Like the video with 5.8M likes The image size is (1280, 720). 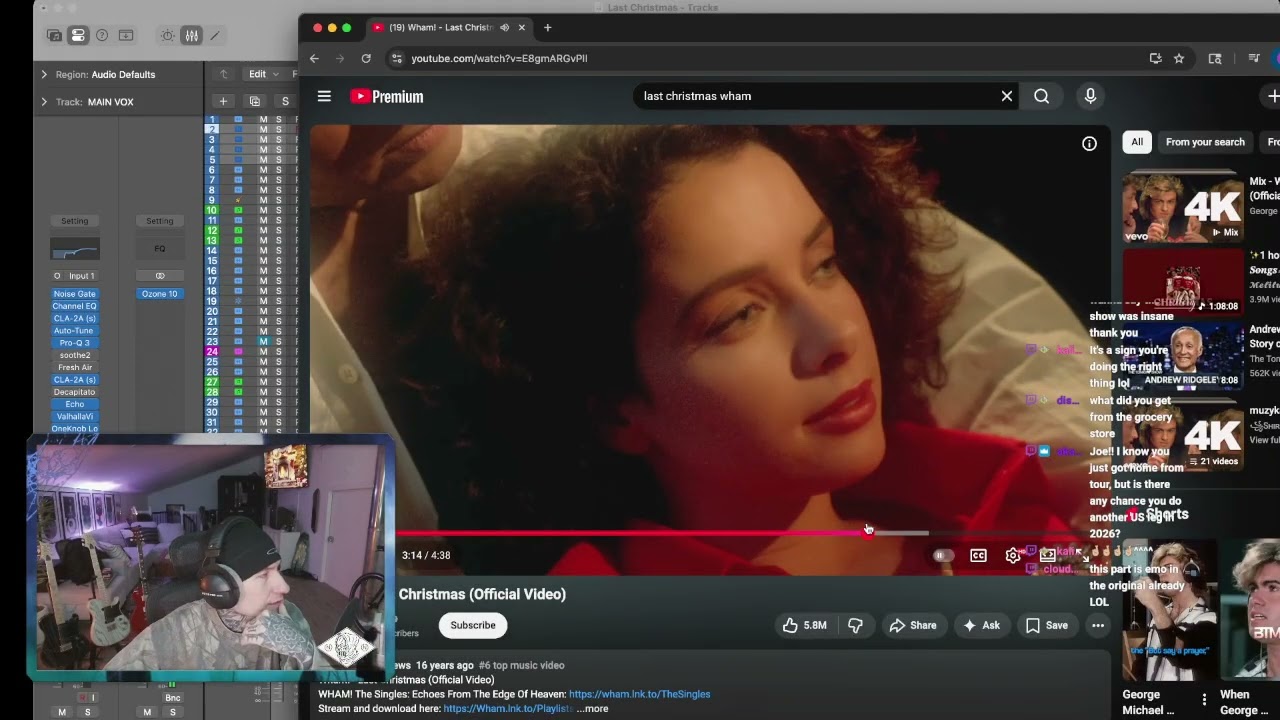(804, 625)
